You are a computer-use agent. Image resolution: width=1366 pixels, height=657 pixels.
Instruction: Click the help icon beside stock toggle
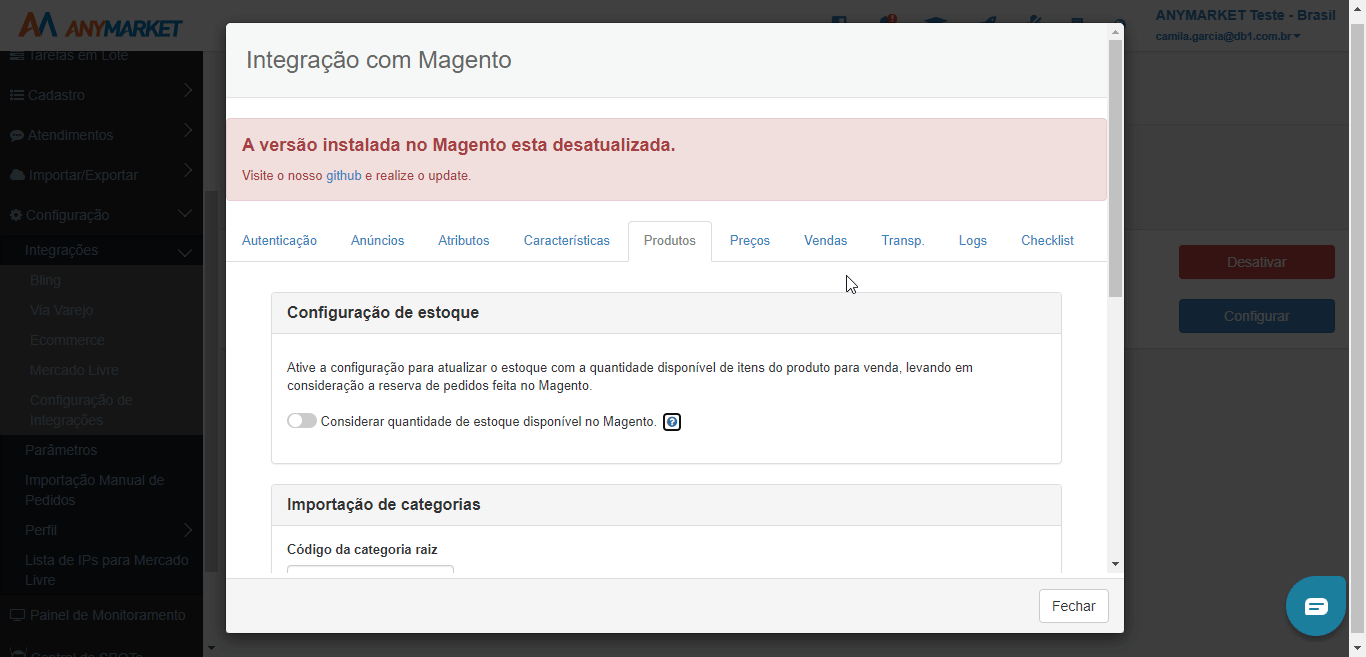[x=672, y=422]
